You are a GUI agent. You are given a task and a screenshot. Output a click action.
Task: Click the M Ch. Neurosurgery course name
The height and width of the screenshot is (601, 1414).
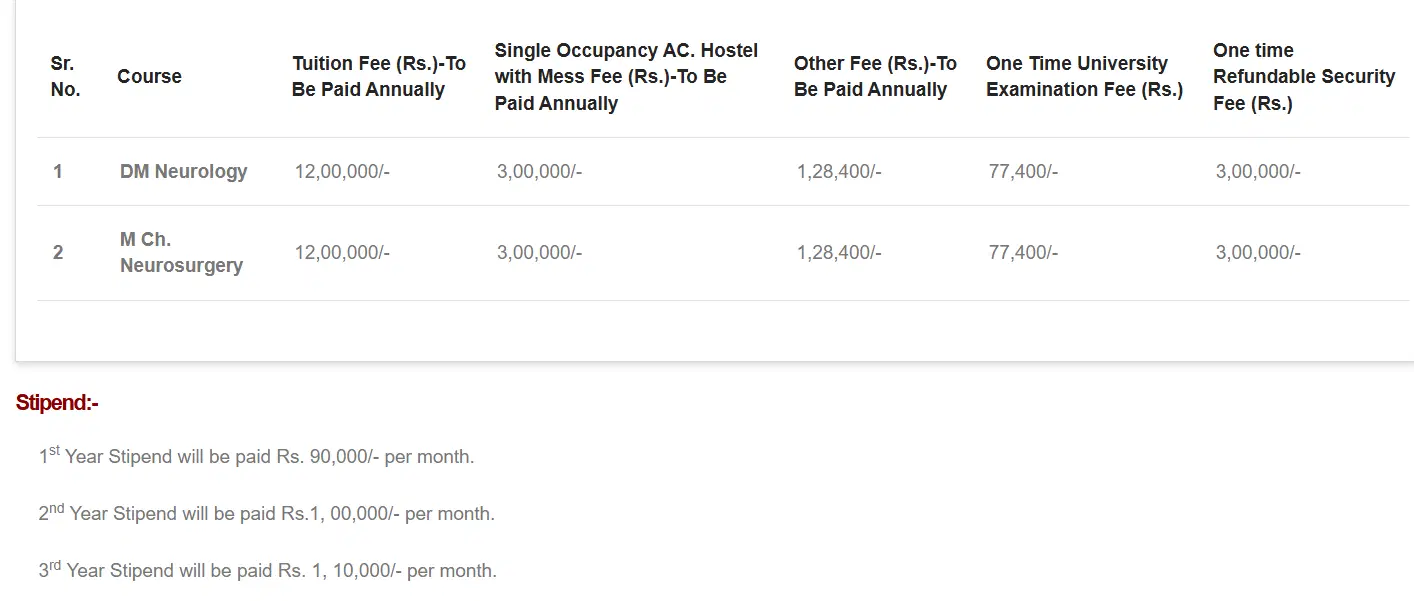181,253
